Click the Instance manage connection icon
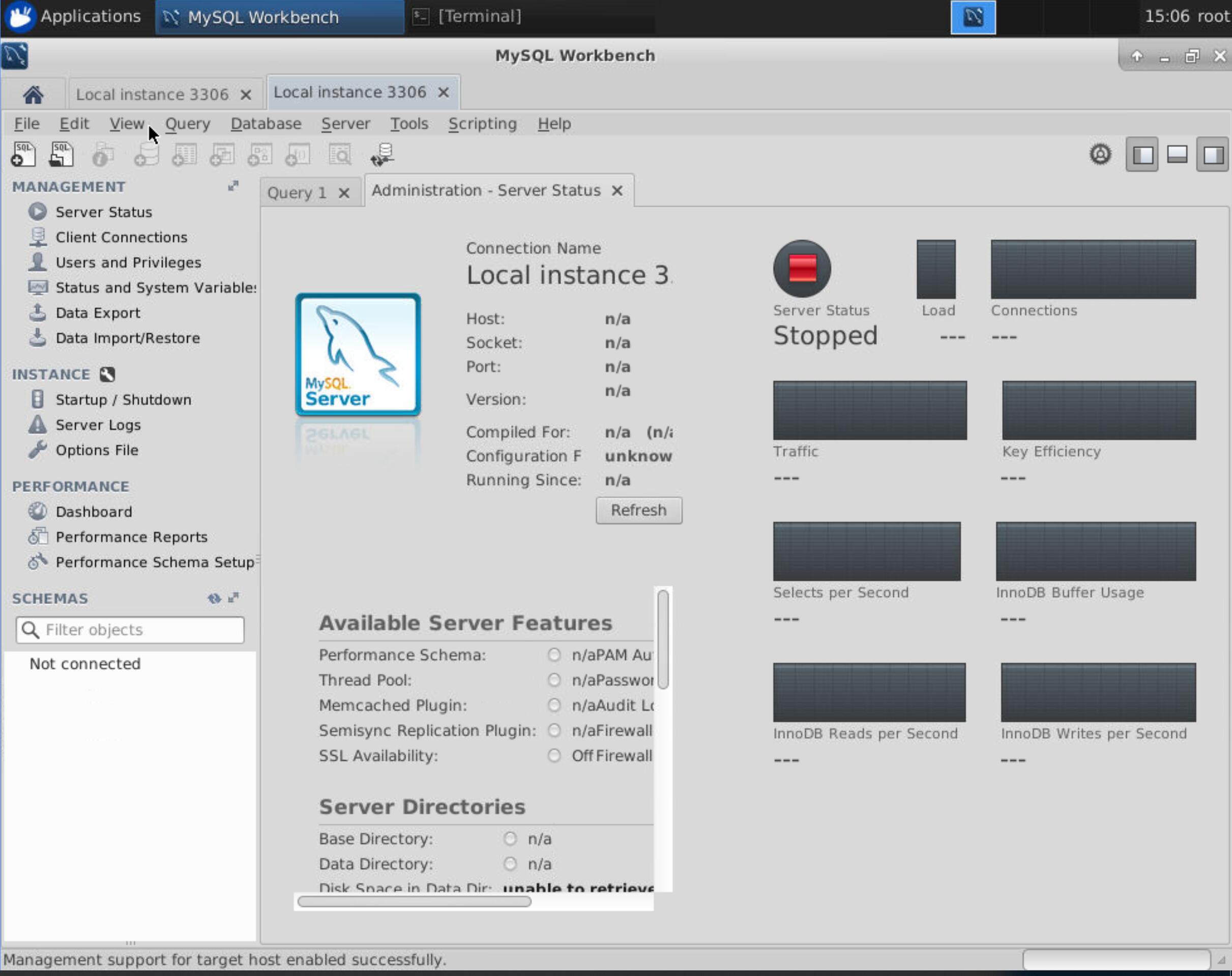The image size is (1232, 976). click(x=107, y=375)
